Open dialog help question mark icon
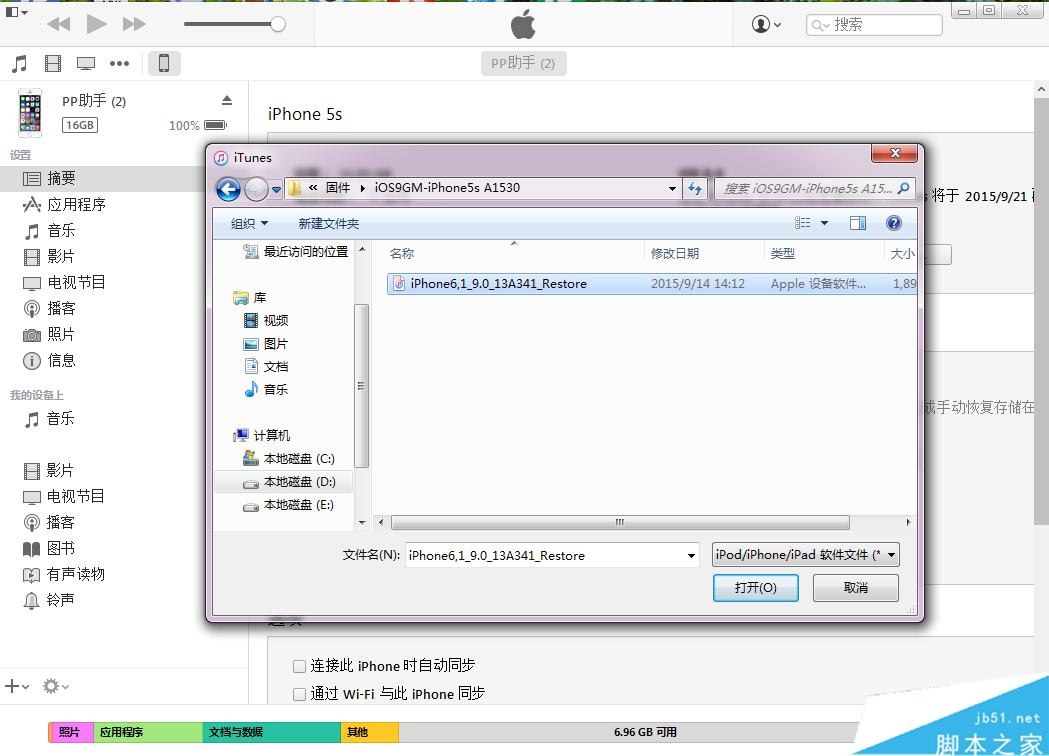Viewport: 1049px width, 756px height. pyautogui.click(x=894, y=223)
